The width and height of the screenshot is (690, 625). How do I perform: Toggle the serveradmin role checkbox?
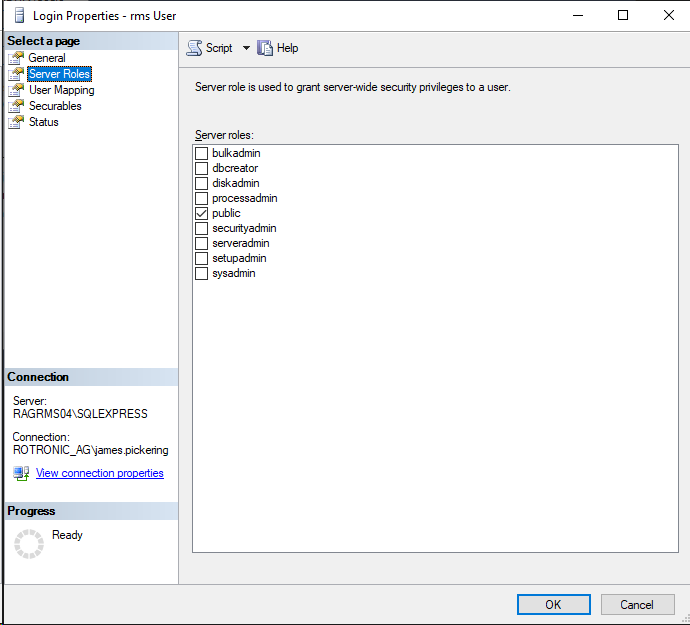[x=202, y=243]
